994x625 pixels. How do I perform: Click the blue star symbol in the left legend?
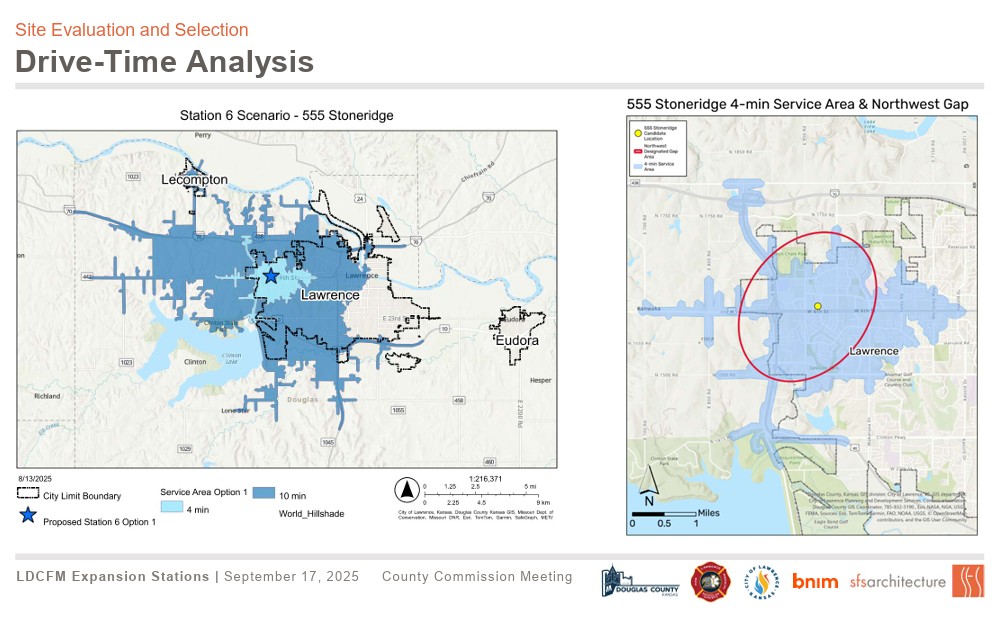[28, 515]
